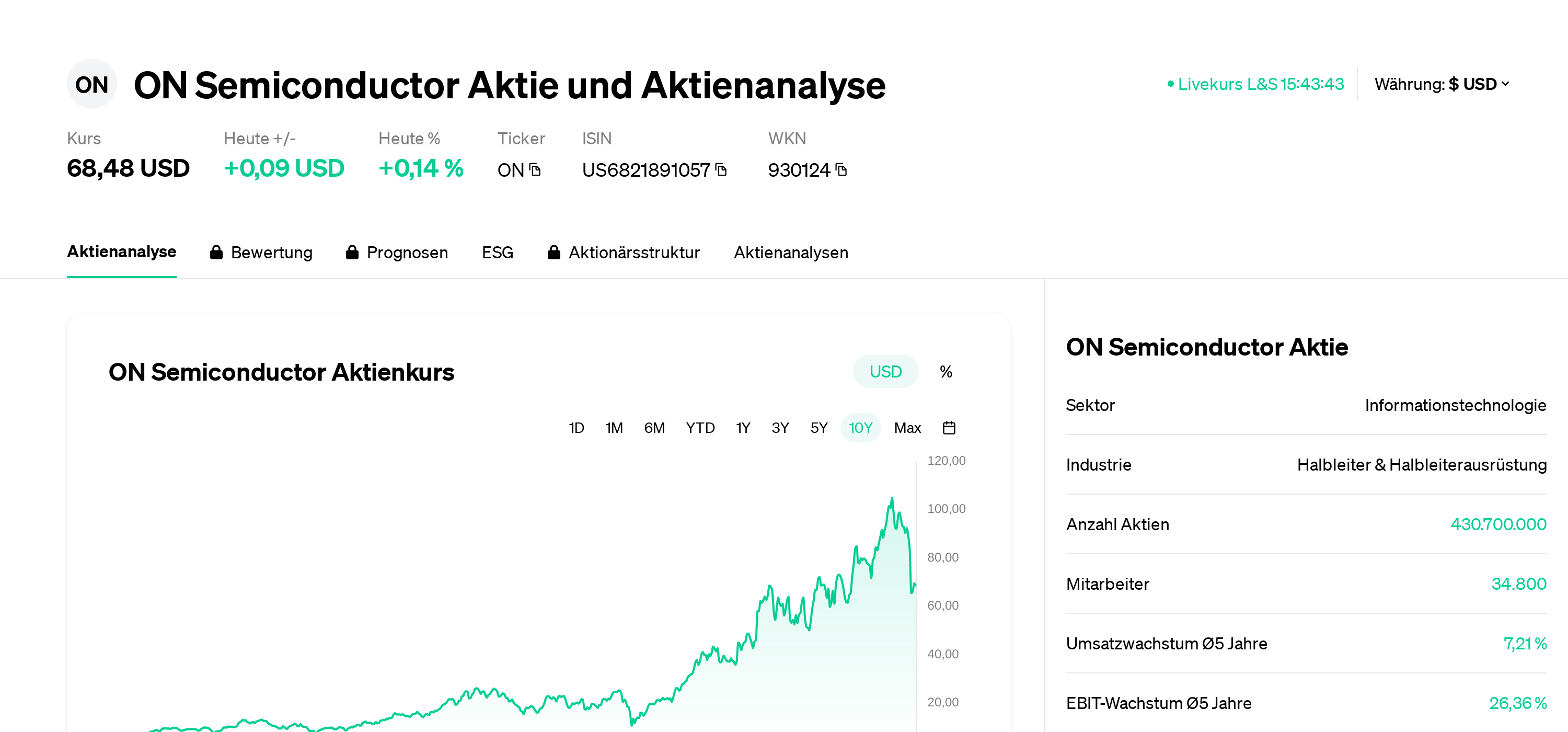Click the Aktionärsstruktur lock icon
The height and width of the screenshot is (732, 1568).
(554, 253)
